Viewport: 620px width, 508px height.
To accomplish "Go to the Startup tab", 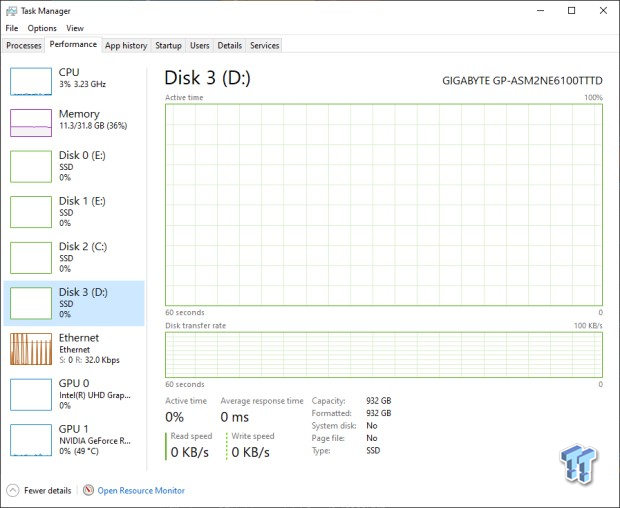I will (x=168, y=45).
